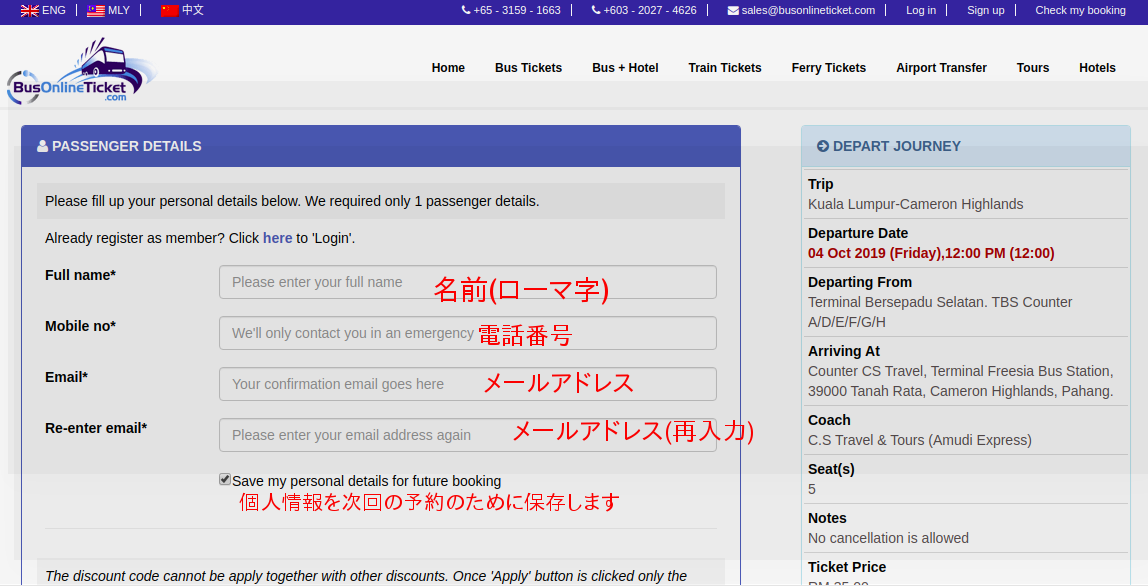The height and width of the screenshot is (586, 1148).
Task: Focus the Re-enter email input field
Action: pos(468,435)
